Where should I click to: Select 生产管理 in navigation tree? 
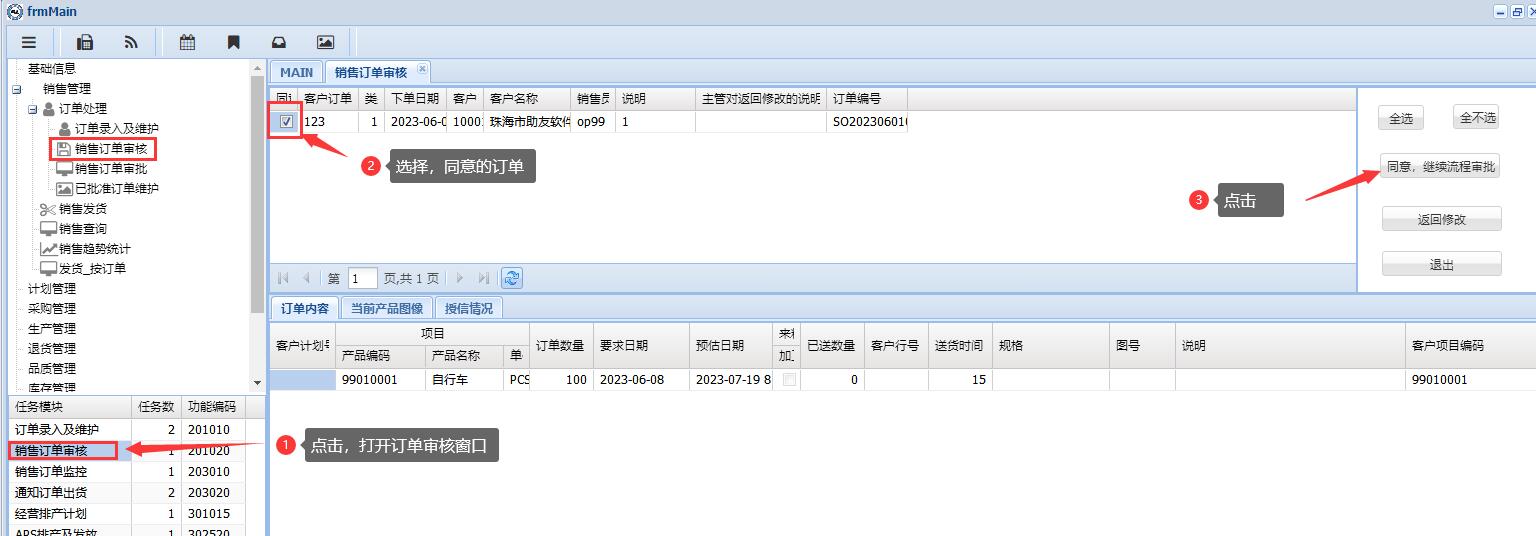pyautogui.click(x=51, y=329)
